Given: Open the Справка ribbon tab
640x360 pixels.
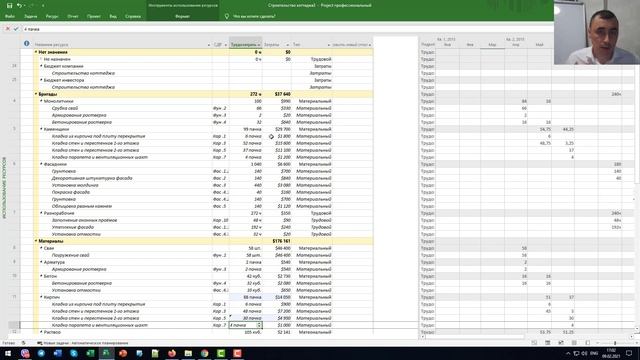Looking at the screenshot, I should click(133, 16).
